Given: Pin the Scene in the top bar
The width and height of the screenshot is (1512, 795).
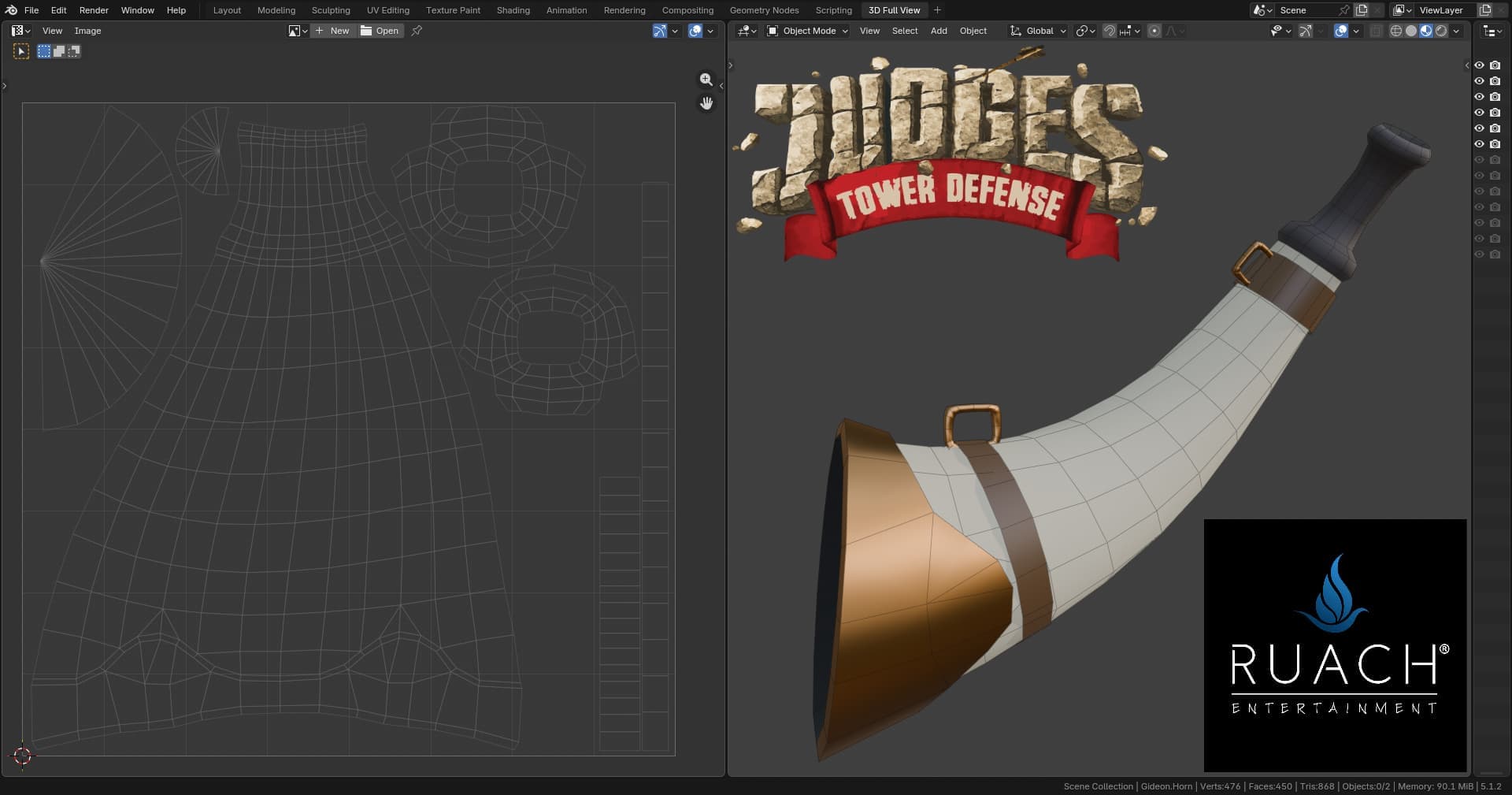Looking at the screenshot, I should tap(1344, 10).
